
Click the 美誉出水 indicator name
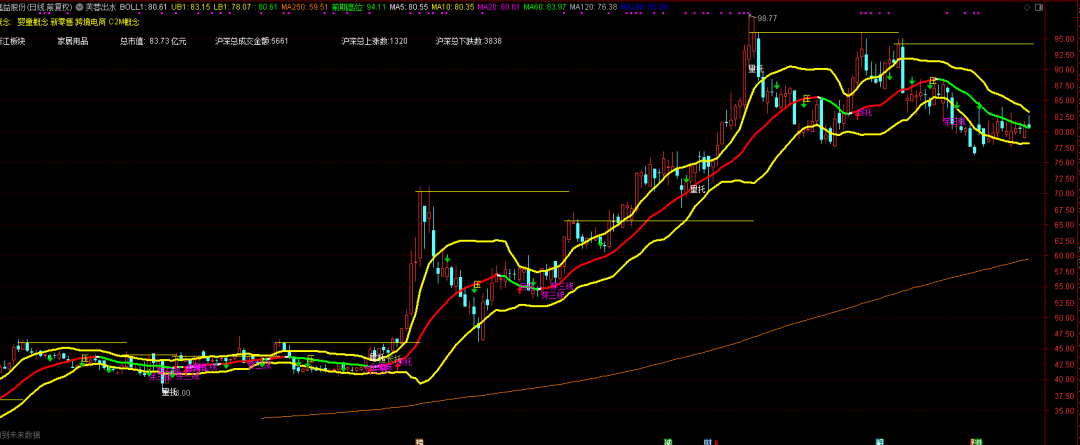(100, 6)
